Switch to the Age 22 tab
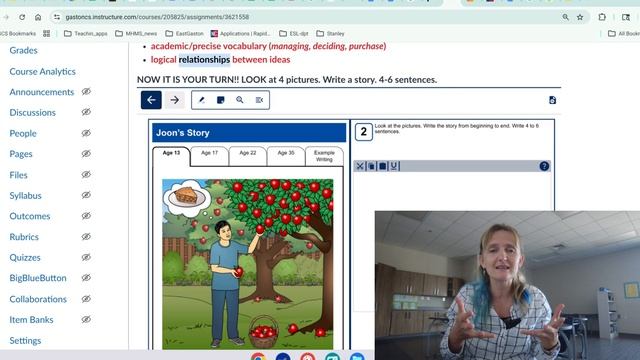Image resolution: width=640 pixels, height=360 pixels. tap(248, 156)
